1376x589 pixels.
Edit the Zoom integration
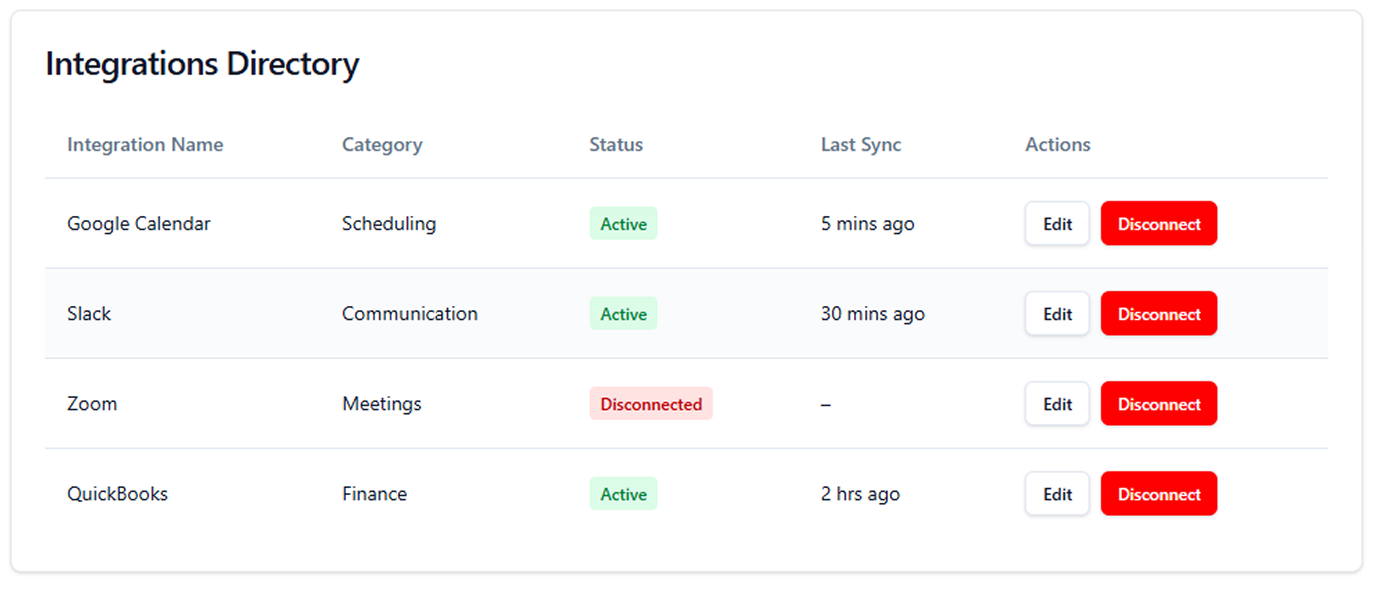(x=1057, y=404)
